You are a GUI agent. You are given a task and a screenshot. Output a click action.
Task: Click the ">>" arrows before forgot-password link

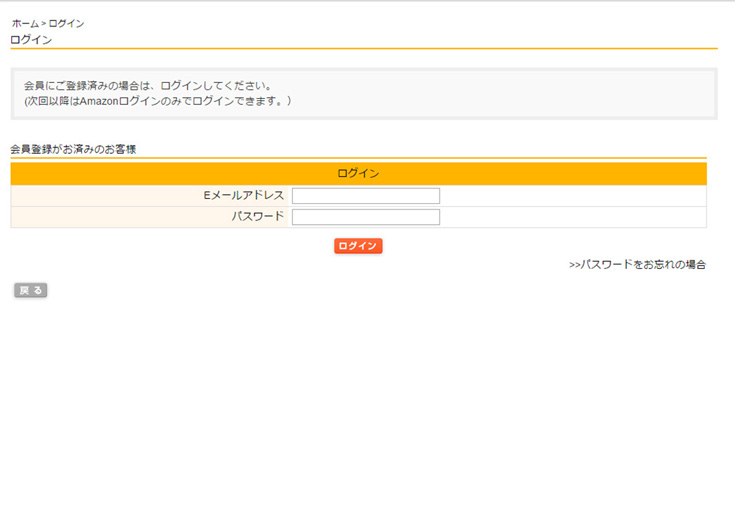pyautogui.click(x=575, y=265)
